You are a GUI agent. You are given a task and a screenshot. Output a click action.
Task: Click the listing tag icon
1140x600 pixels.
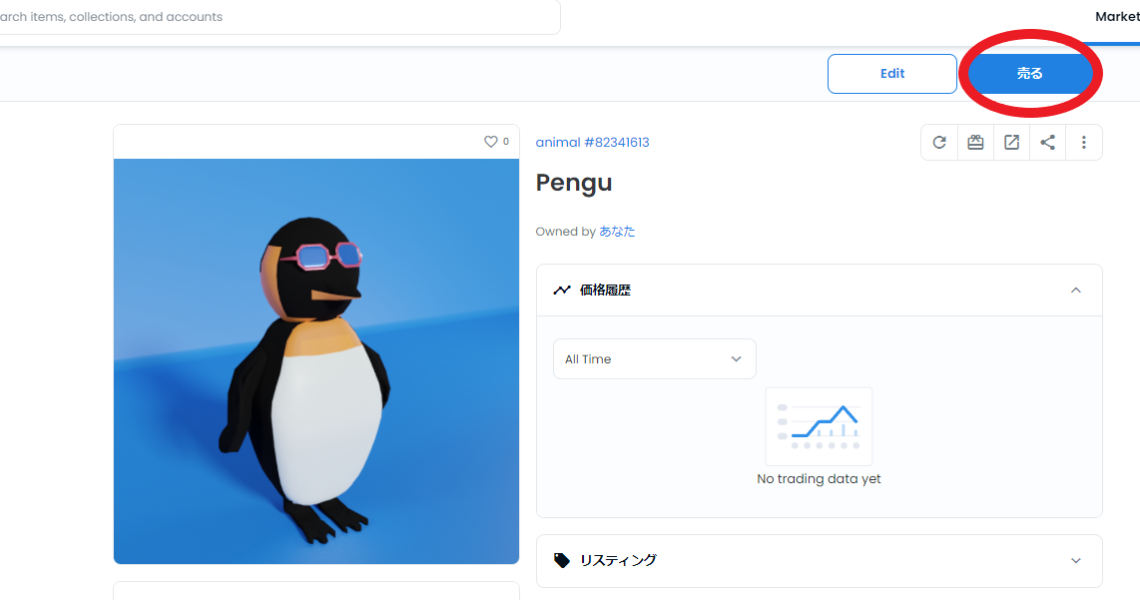pyautogui.click(x=561, y=560)
